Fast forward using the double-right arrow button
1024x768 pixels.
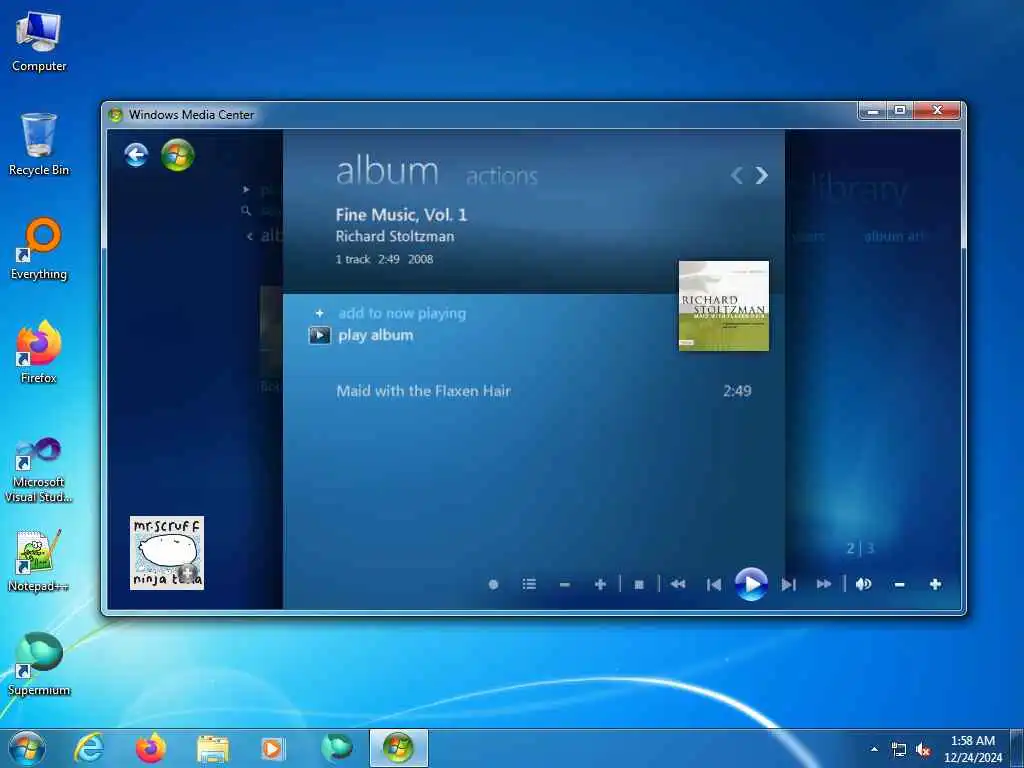click(x=824, y=584)
